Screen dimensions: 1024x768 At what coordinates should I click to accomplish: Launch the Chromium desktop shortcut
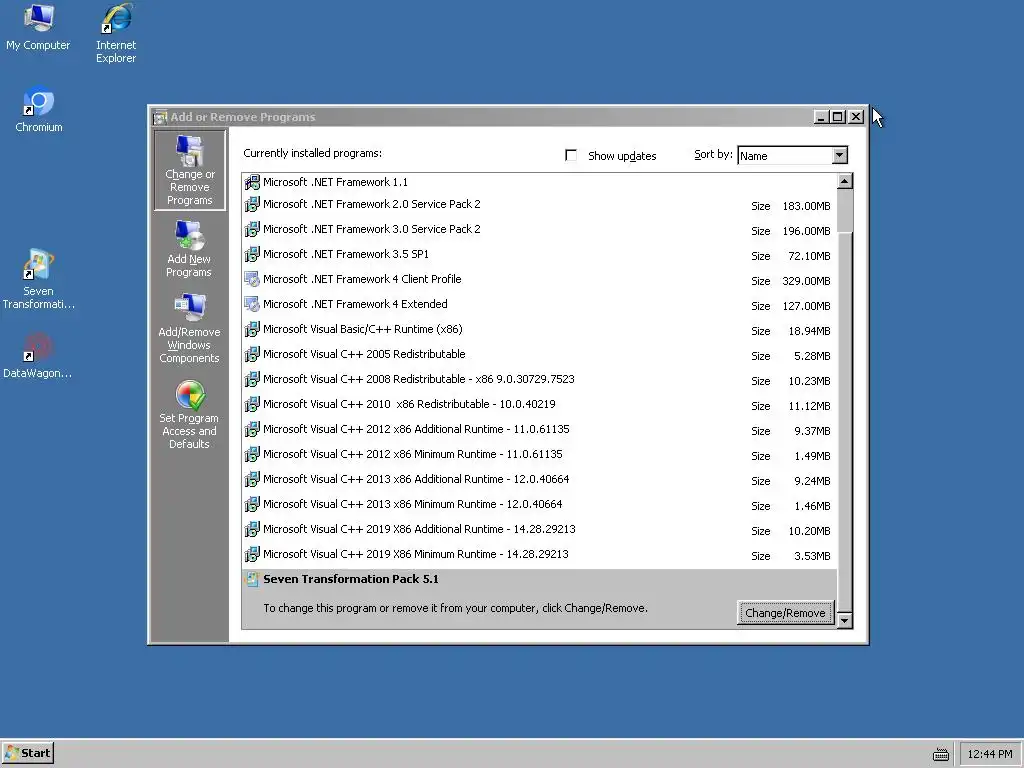(39, 109)
